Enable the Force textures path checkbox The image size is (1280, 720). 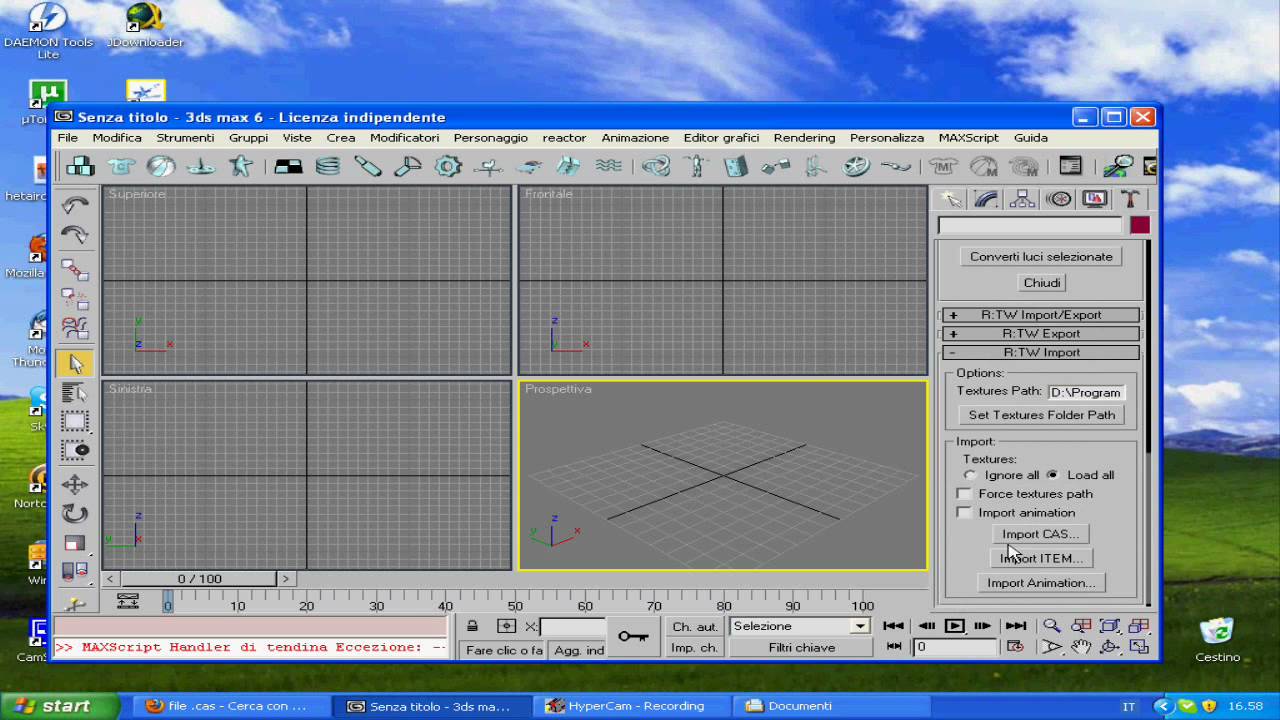click(964, 494)
